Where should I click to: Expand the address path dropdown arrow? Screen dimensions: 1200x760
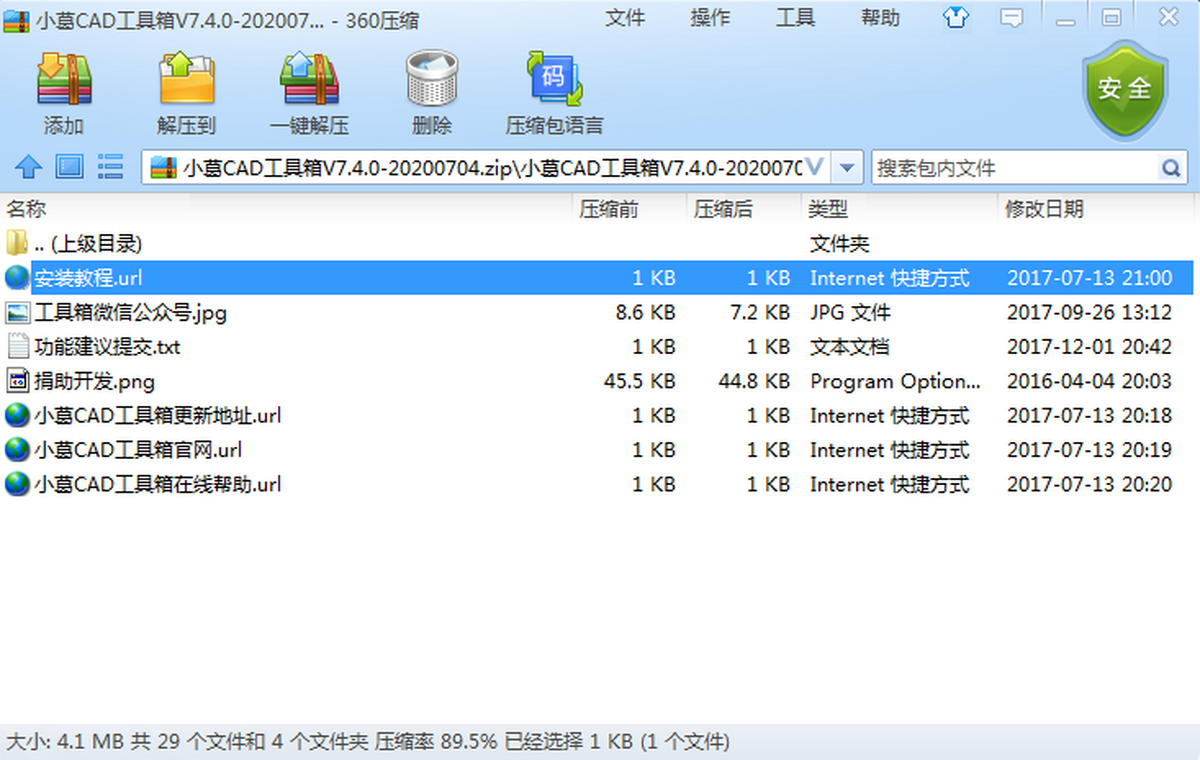[848, 168]
